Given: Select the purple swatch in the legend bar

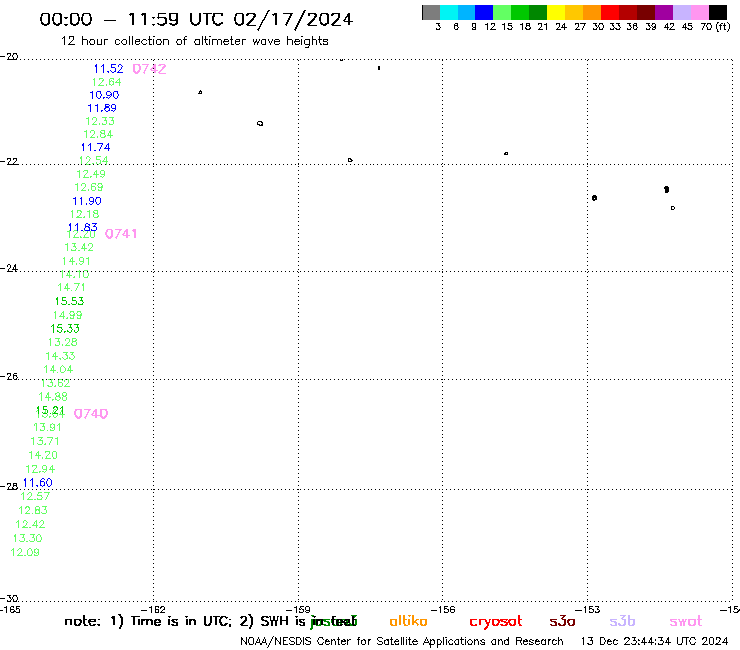Looking at the screenshot, I should pos(663,12).
